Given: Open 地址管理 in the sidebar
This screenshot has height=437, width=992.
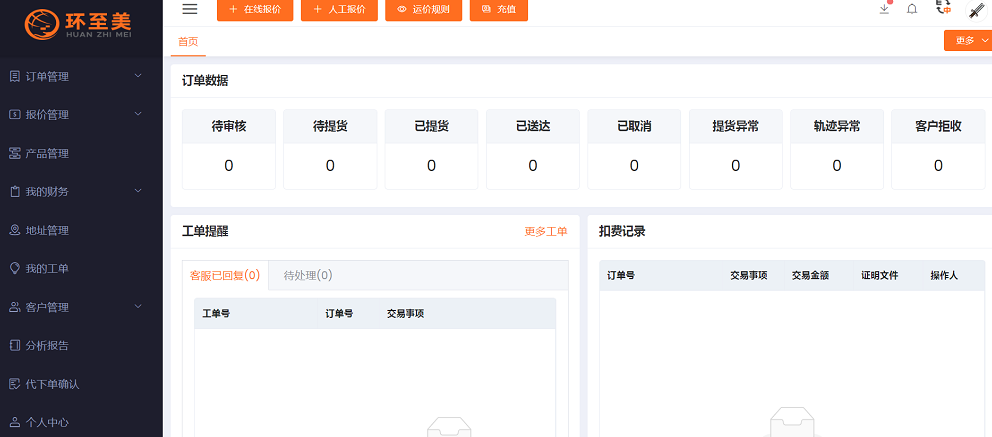Looking at the screenshot, I should pos(47,230).
